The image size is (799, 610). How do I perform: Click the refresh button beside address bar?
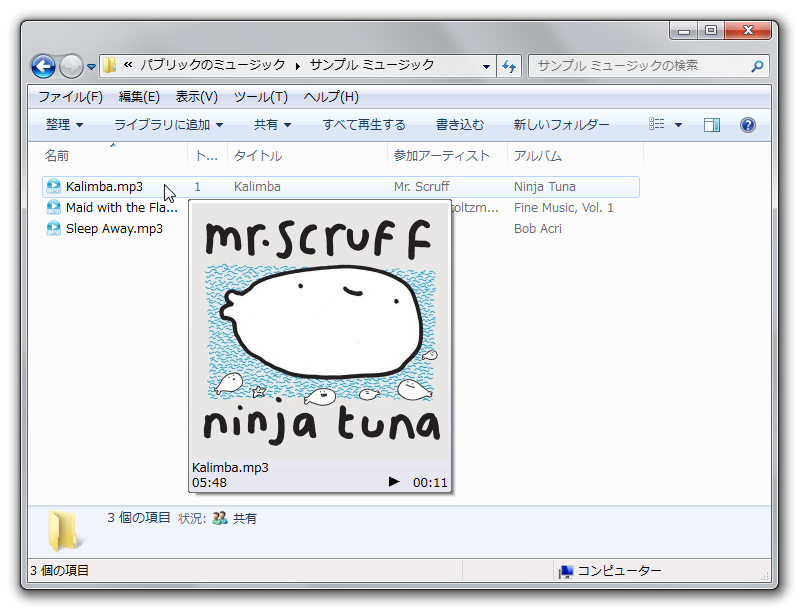click(x=509, y=66)
